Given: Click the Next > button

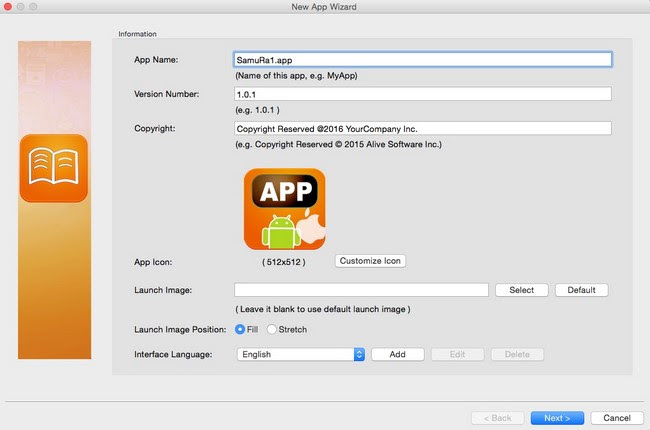Looking at the screenshot, I should 557,418.
